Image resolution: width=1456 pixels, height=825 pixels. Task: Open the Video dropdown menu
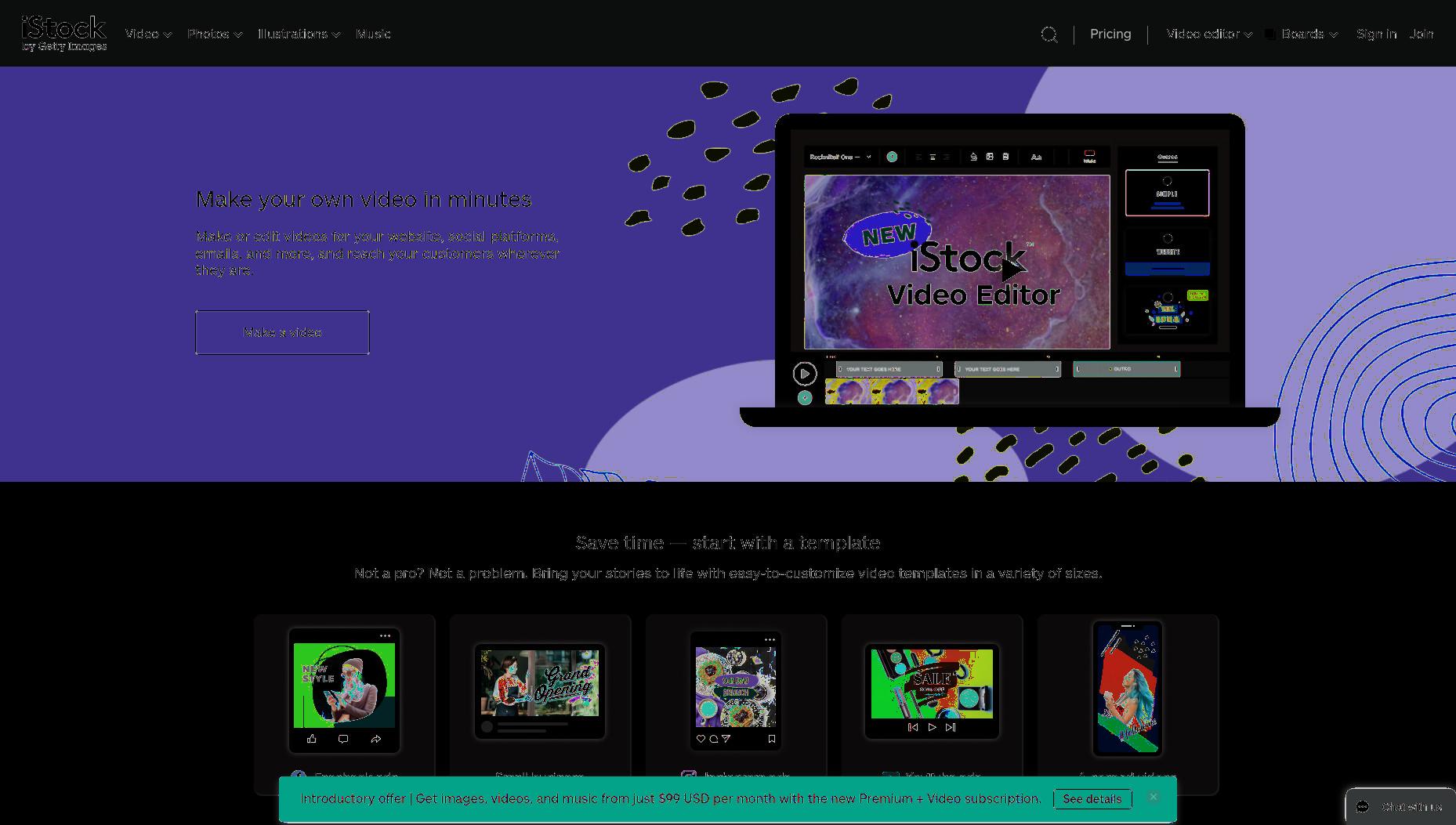[148, 34]
